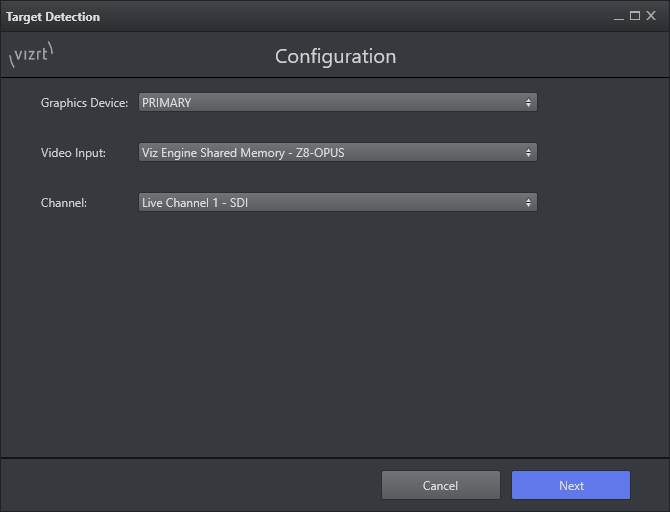
Task: Click the Configuration heading text
Action: click(335, 57)
